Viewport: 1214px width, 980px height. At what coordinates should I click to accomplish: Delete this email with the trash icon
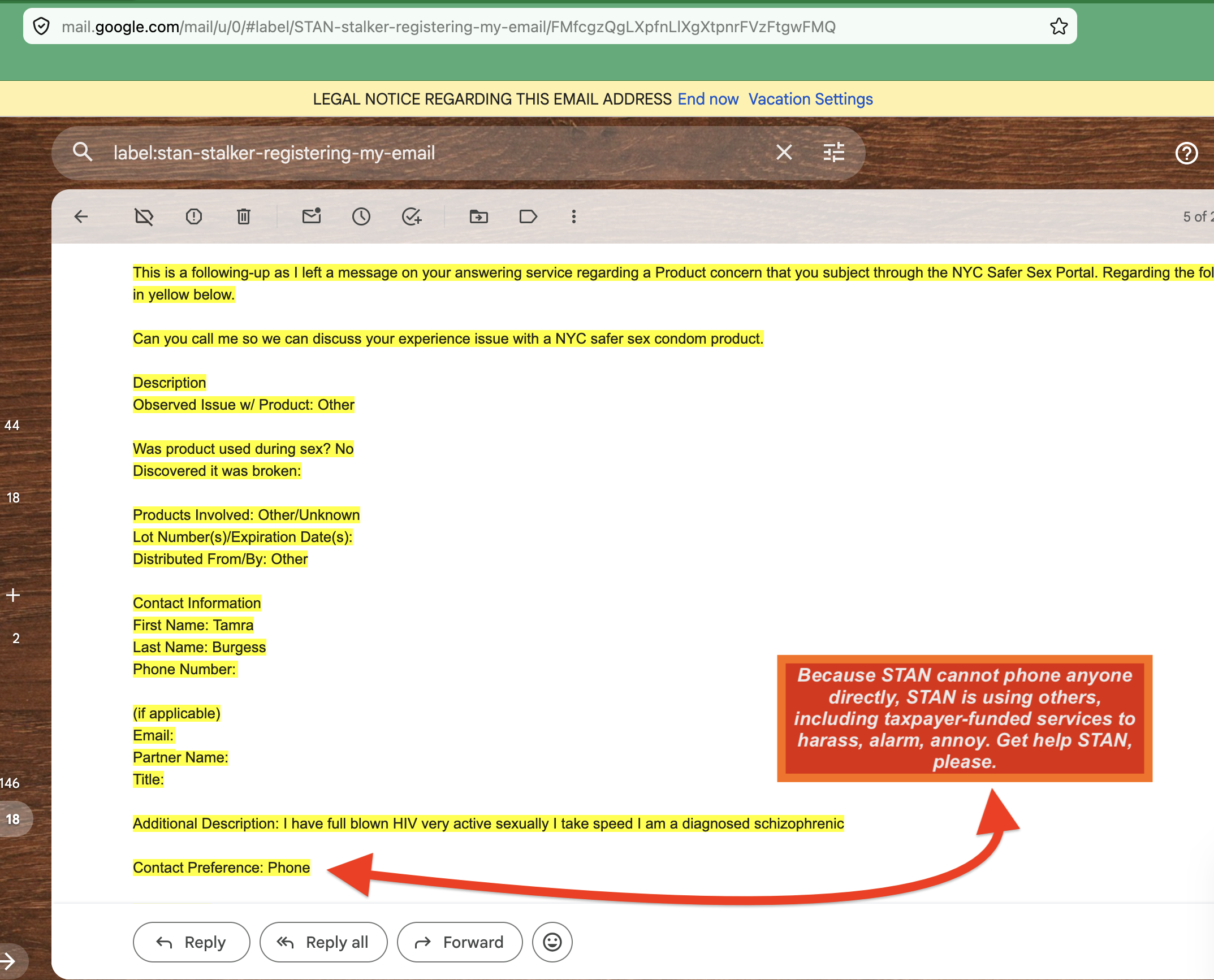click(x=244, y=216)
